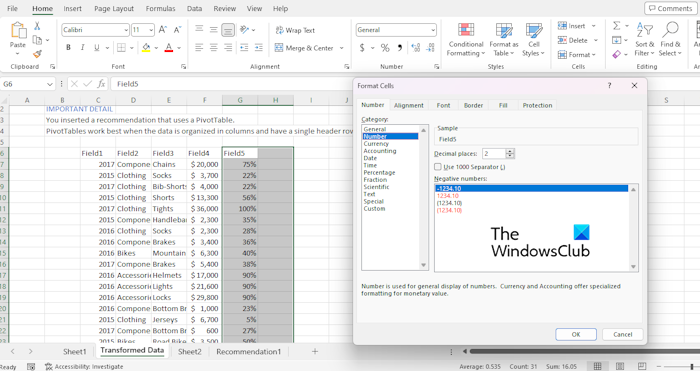Select Percentage in Category list
The image size is (700, 371).
[x=379, y=172]
